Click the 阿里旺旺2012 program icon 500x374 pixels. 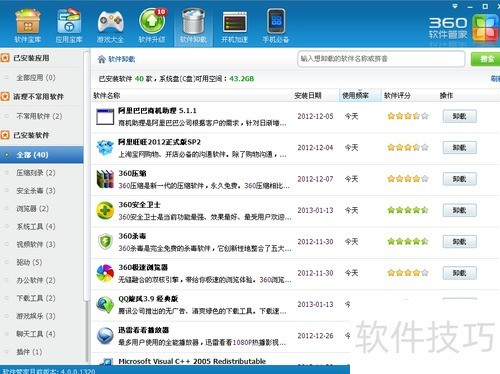click(x=105, y=148)
